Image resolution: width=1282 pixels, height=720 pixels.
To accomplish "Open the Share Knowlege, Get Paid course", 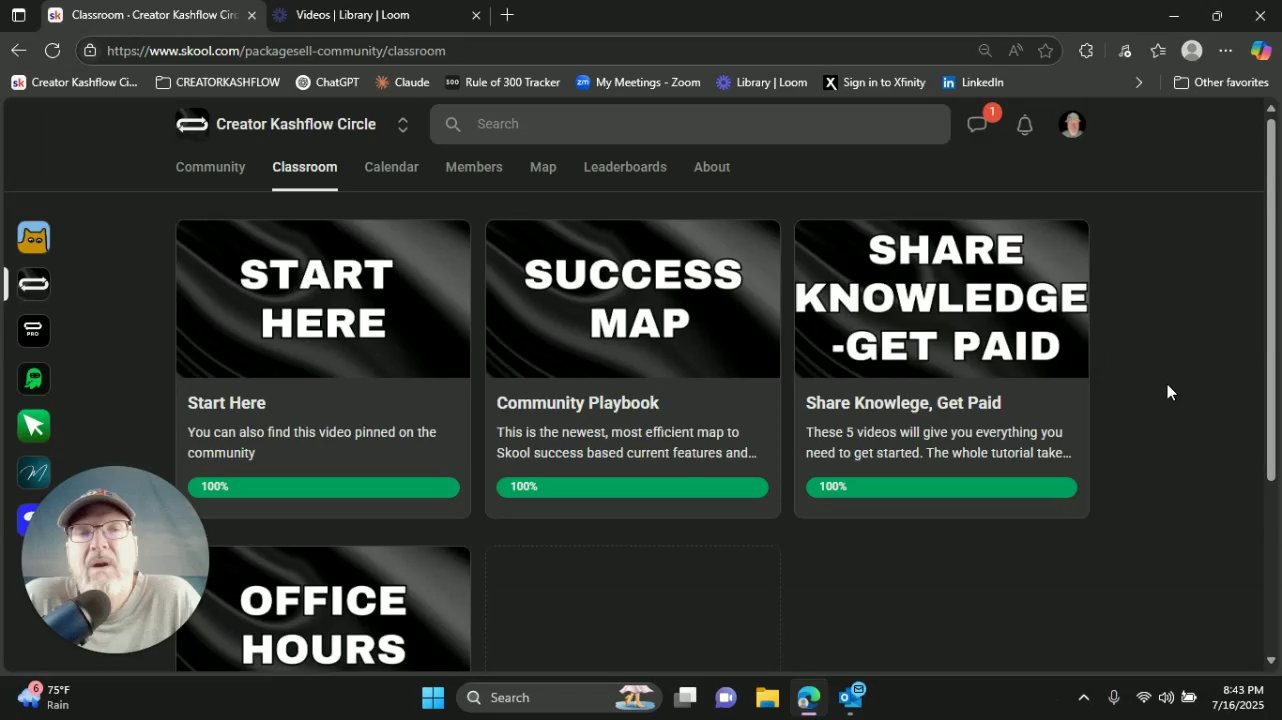I will [x=941, y=298].
